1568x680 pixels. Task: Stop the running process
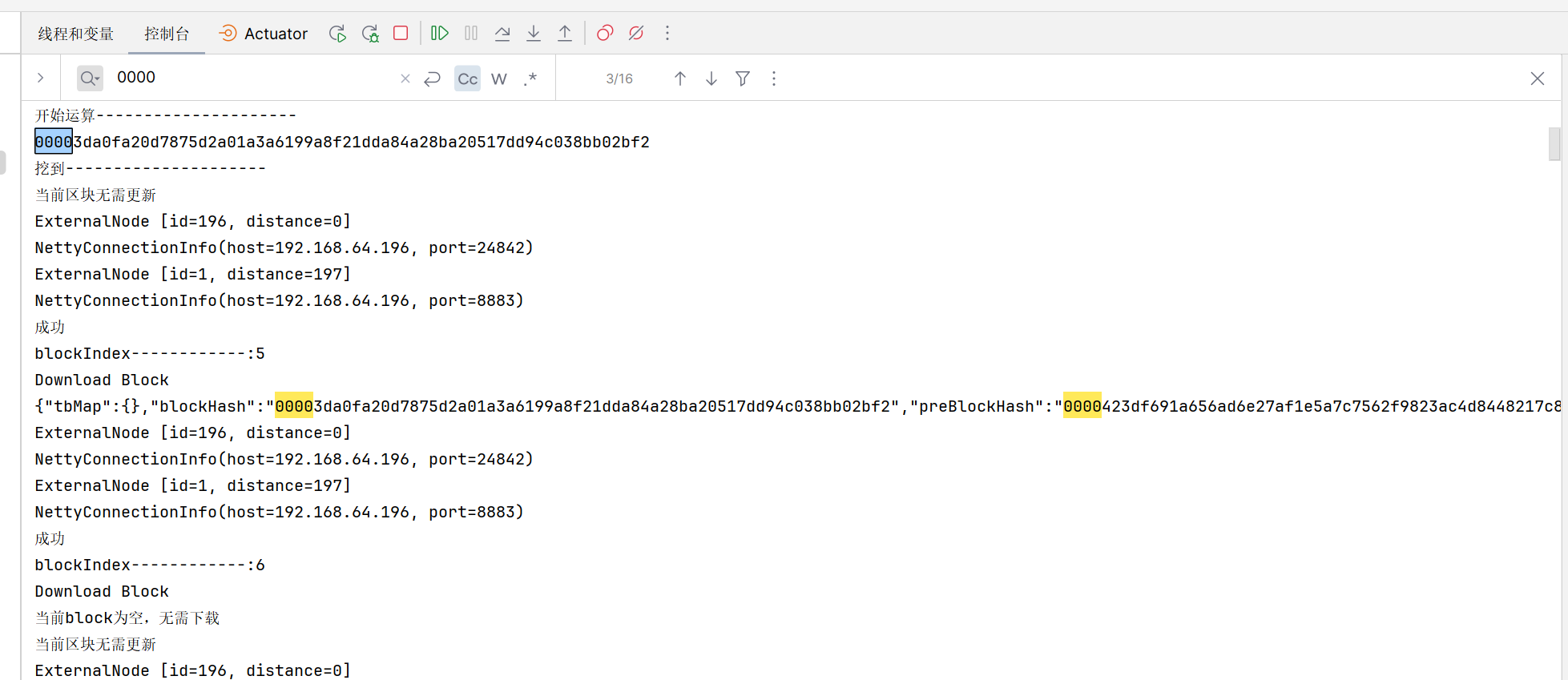pyautogui.click(x=401, y=34)
